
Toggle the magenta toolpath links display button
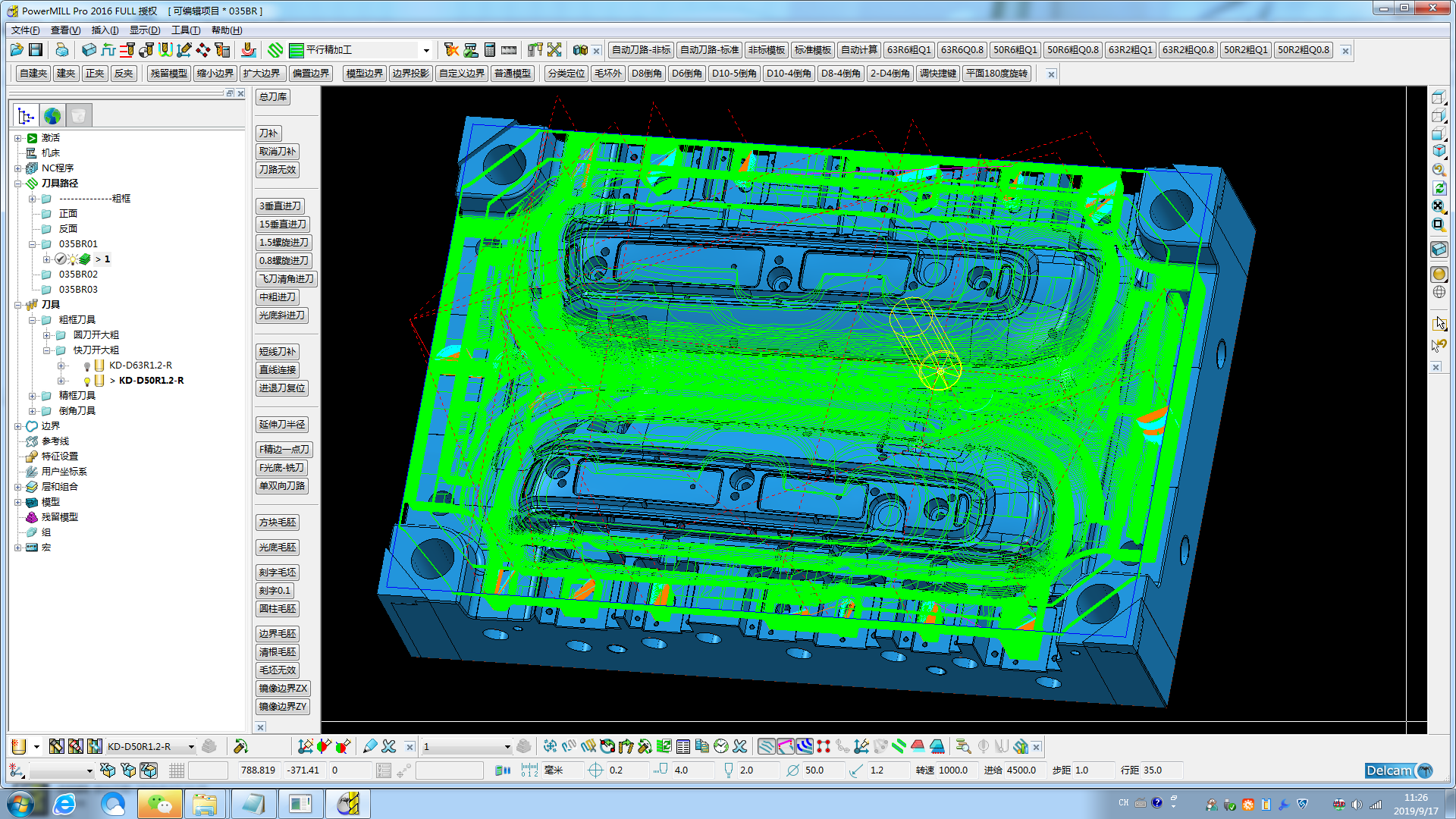click(x=786, y=747)
